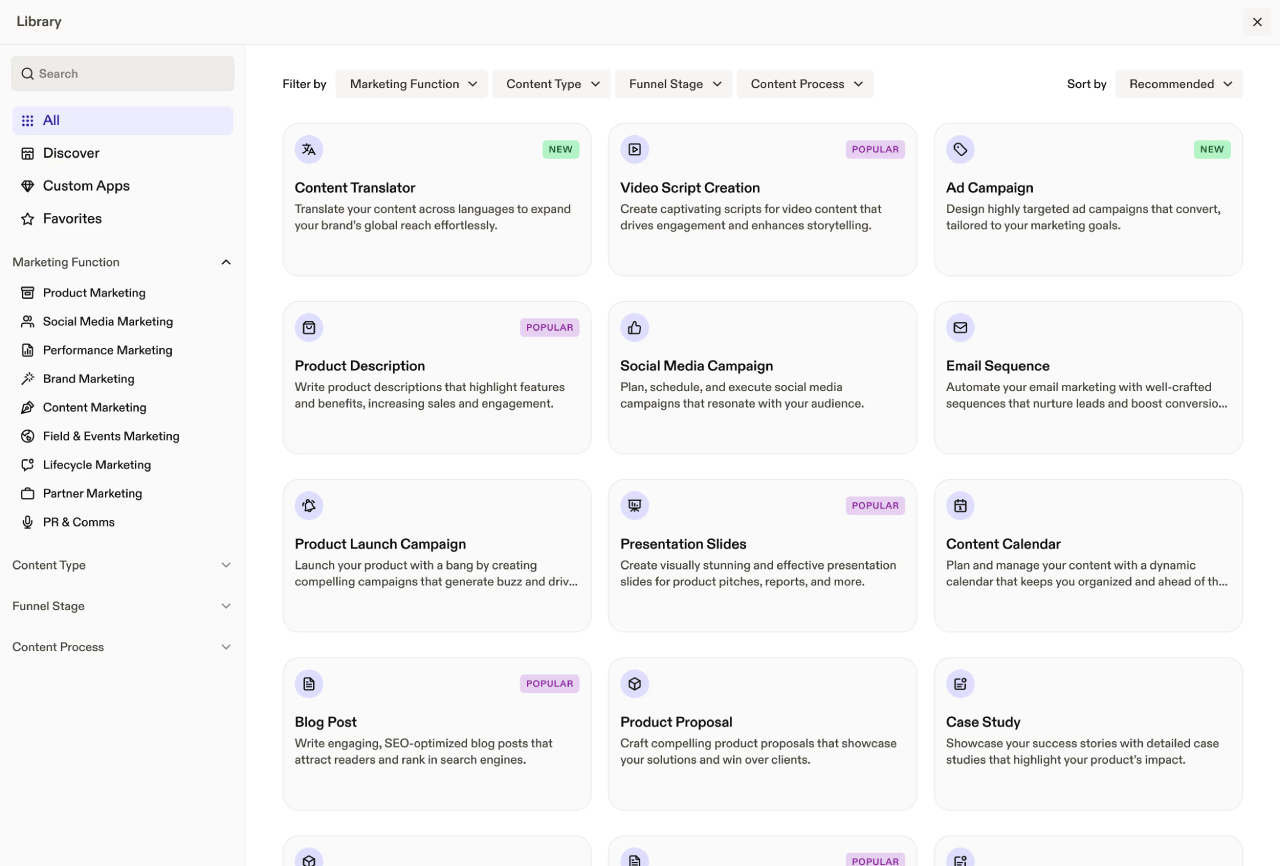Click the Video Script Creation play icon
This screenshot has width=1280, height=866.
(634, 150)
